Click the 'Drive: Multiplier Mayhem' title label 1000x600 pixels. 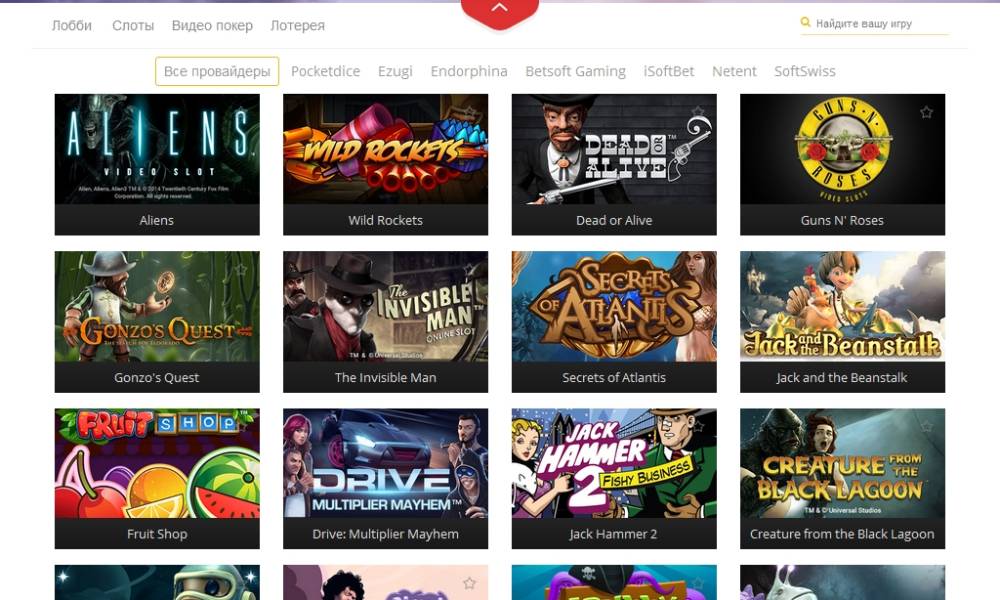(385, 534)
